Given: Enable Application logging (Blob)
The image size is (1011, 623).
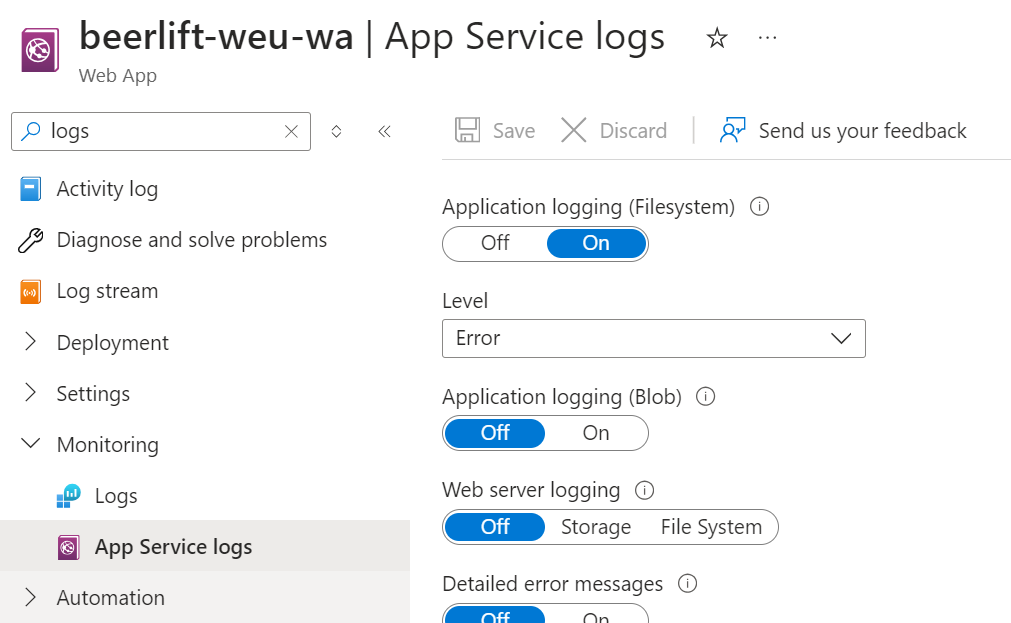Looking at the screenshot, I should coord(595,433).
